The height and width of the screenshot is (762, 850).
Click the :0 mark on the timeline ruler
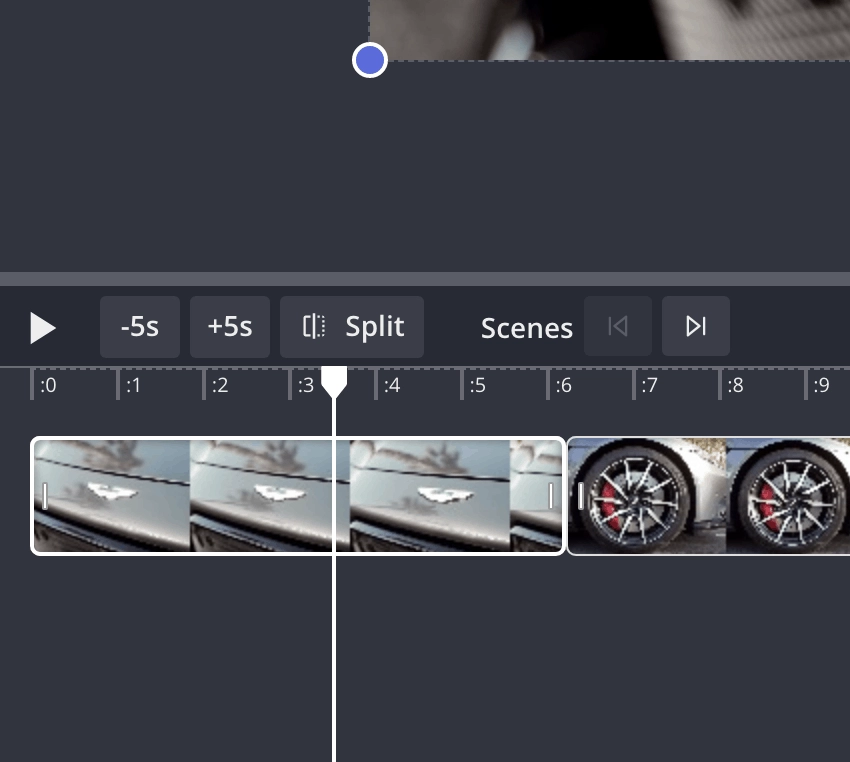pyautogui.click(x=46, y=385)
